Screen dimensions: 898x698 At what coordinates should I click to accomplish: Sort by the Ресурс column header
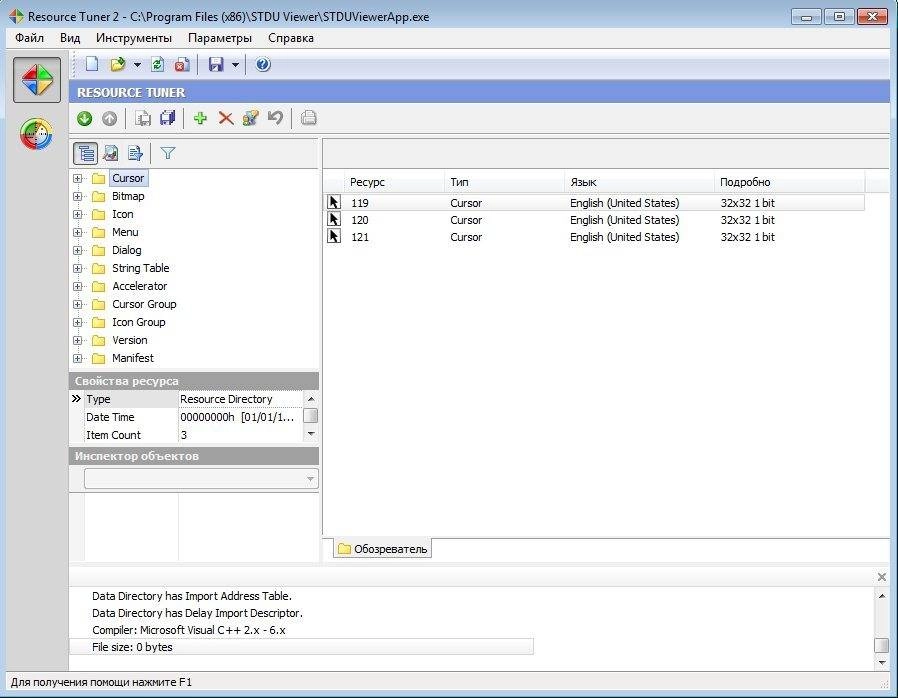394,182
